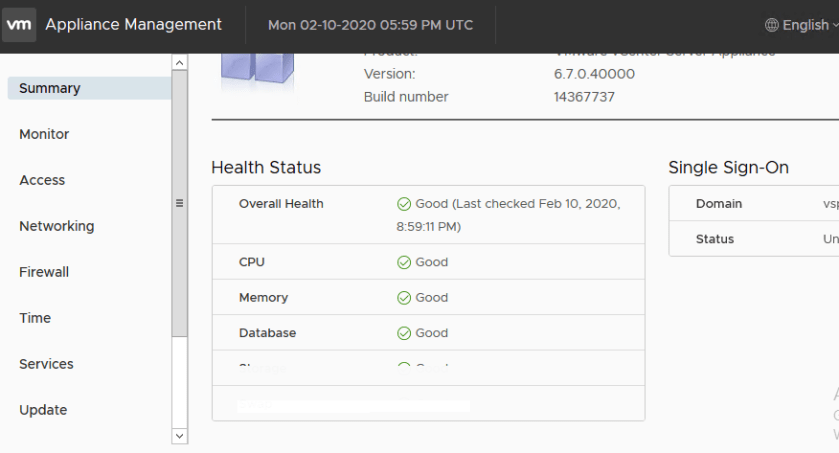Open the Services page
The height and width of the screenshot is (453, 839).
click(x=46, y=364)
